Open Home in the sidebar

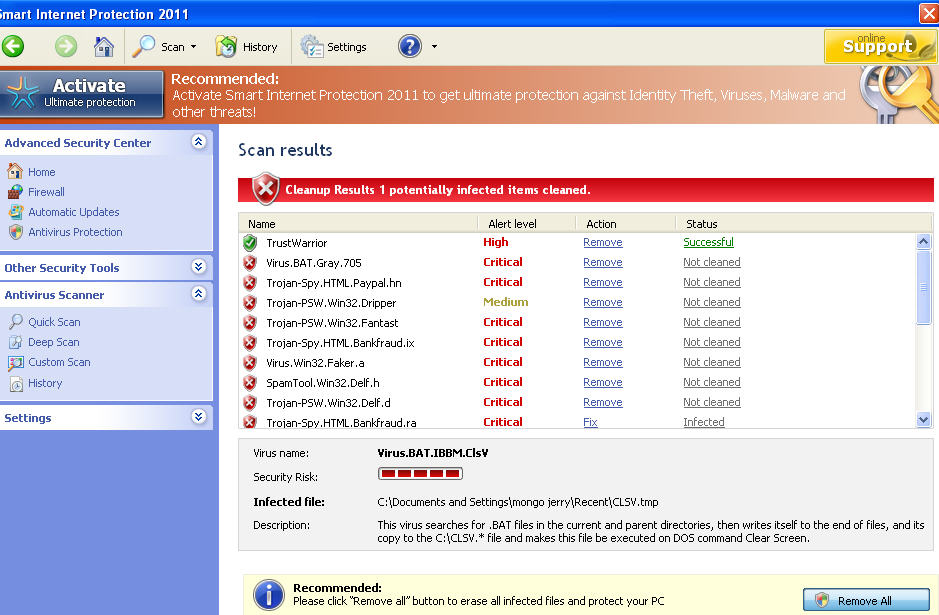41,172
